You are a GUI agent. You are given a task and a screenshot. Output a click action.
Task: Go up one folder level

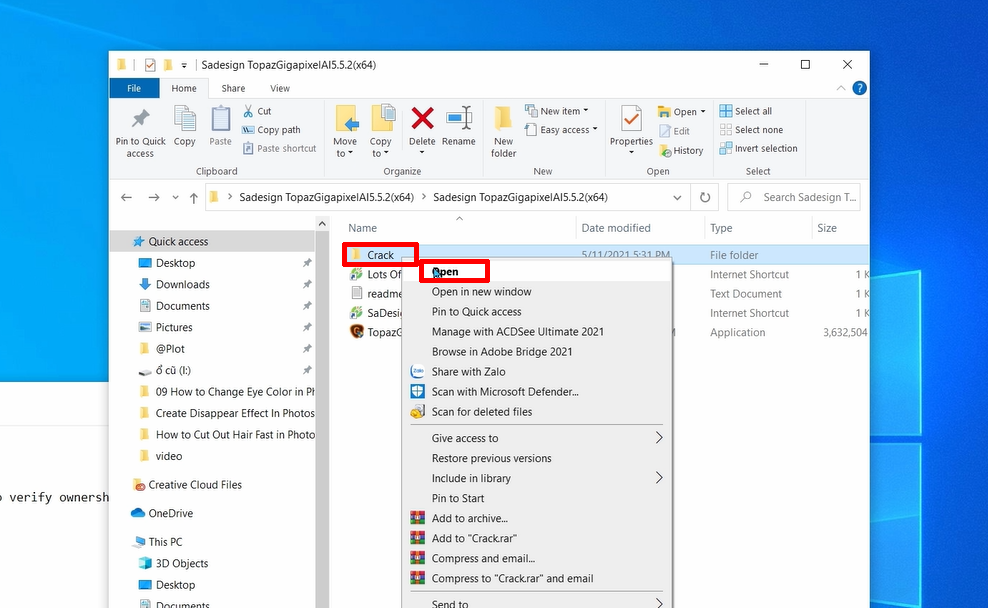pyautogui.click(x=194, y=197)
